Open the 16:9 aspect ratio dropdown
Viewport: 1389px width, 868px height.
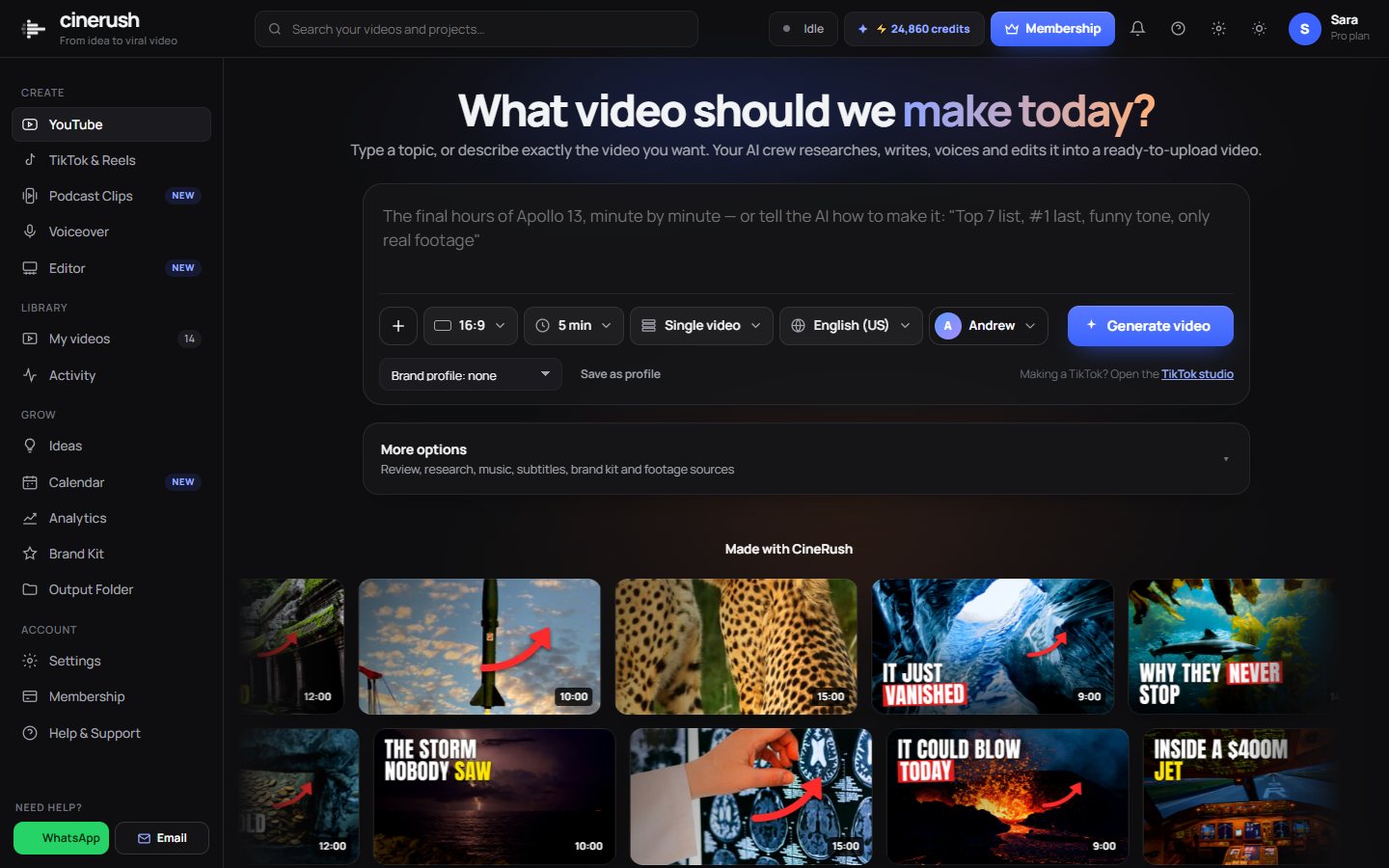tap(471, 326)
